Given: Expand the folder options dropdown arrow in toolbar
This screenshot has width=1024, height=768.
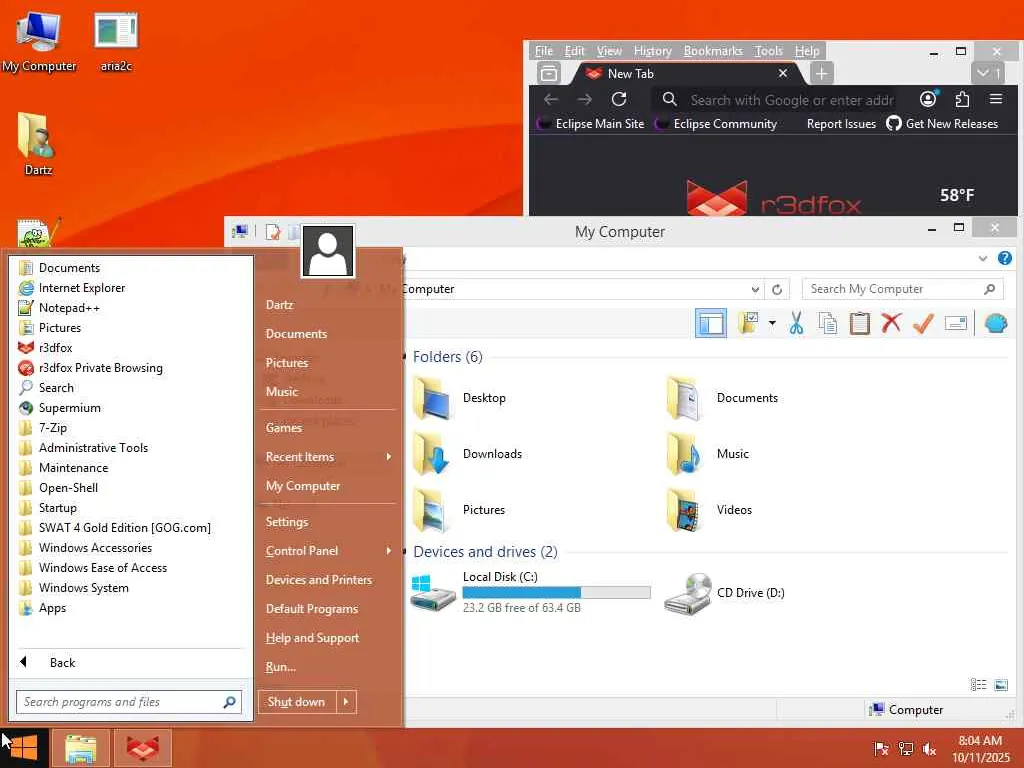Looking at the screenshot, I should click(x=772, y=323).
